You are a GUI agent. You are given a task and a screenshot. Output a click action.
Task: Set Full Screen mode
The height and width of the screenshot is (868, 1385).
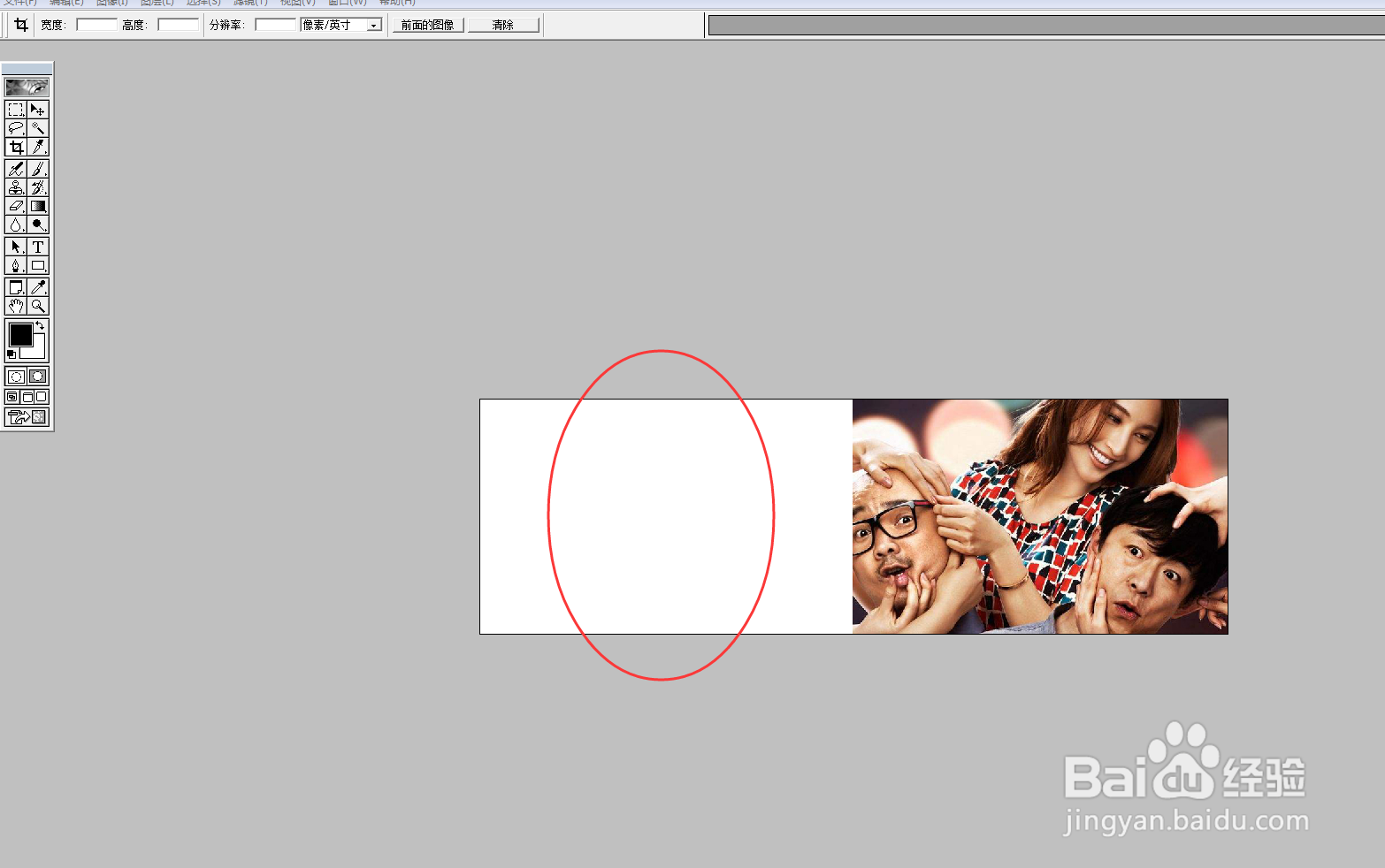point(42,397)
